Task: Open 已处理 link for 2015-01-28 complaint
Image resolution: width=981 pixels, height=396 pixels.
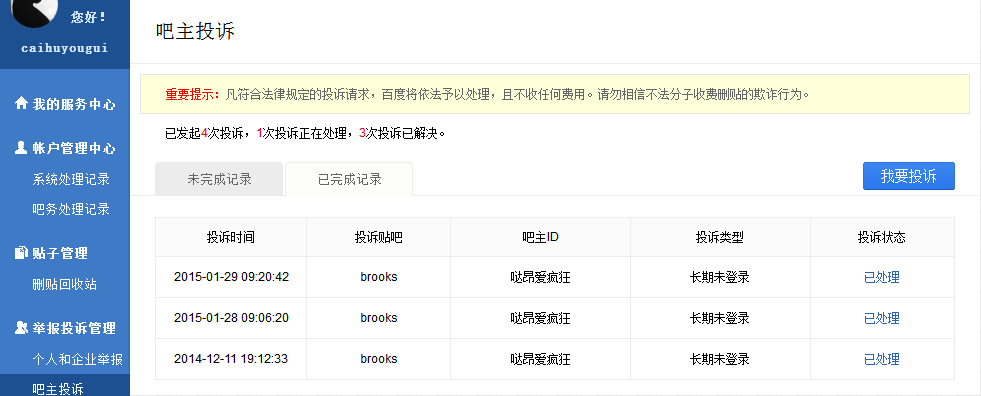Action: (x=882, y=318)
